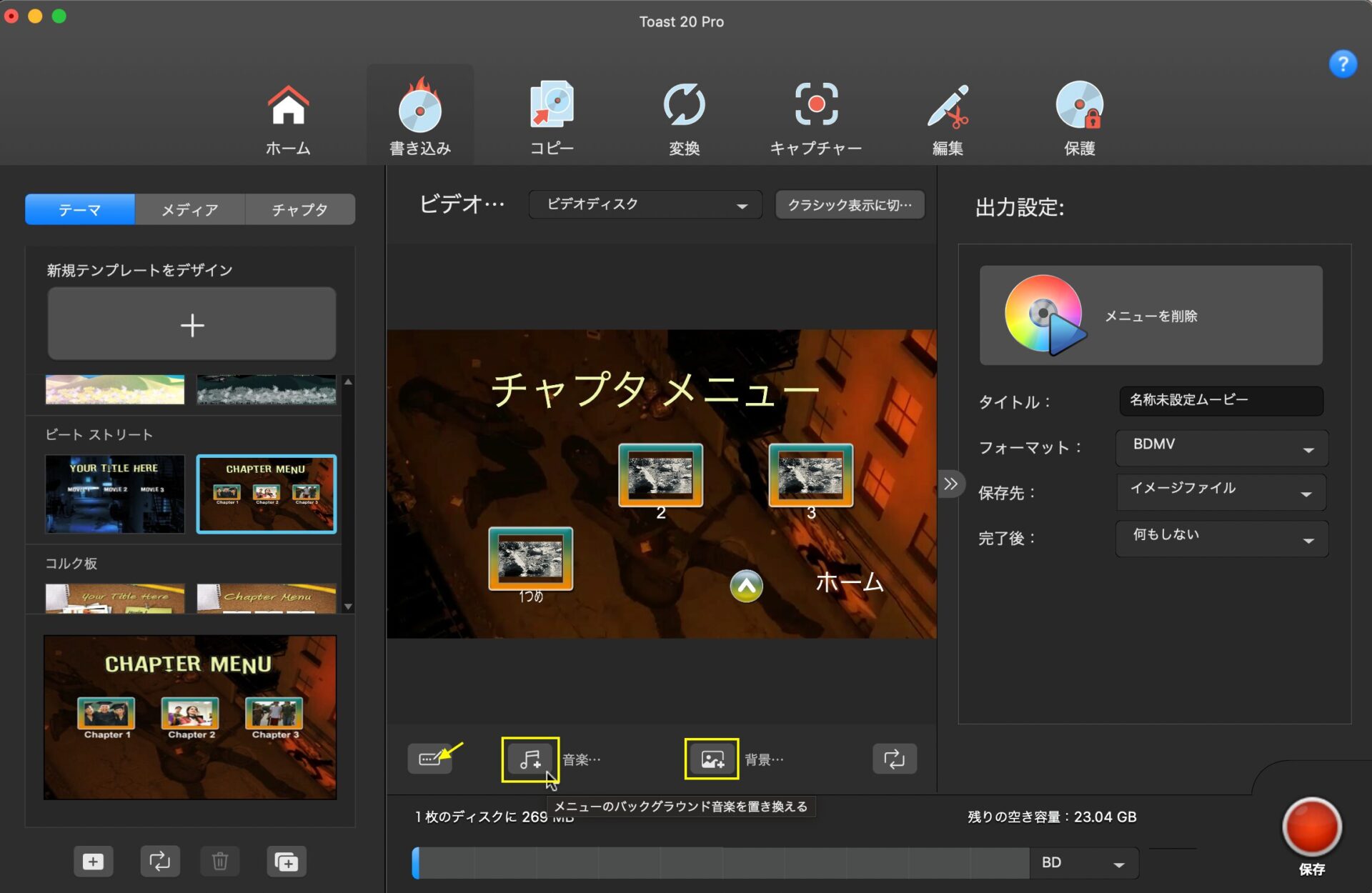Click the red 保存 save button

coord(1311,827)
